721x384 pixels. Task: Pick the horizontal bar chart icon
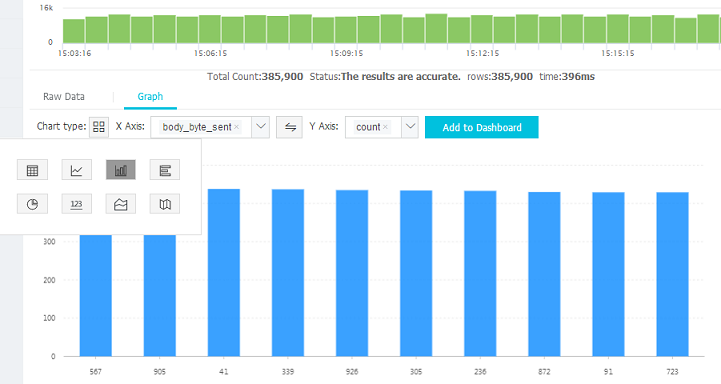pos(165,170)
